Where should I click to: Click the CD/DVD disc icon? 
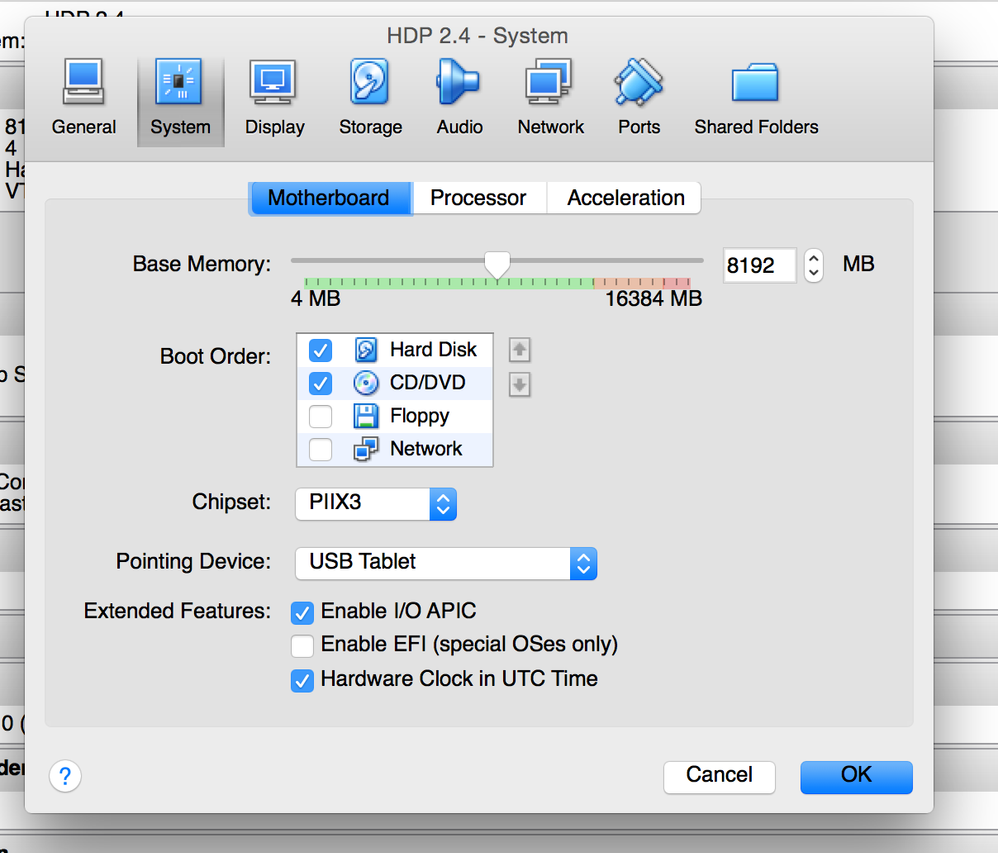tap(366, 383)
